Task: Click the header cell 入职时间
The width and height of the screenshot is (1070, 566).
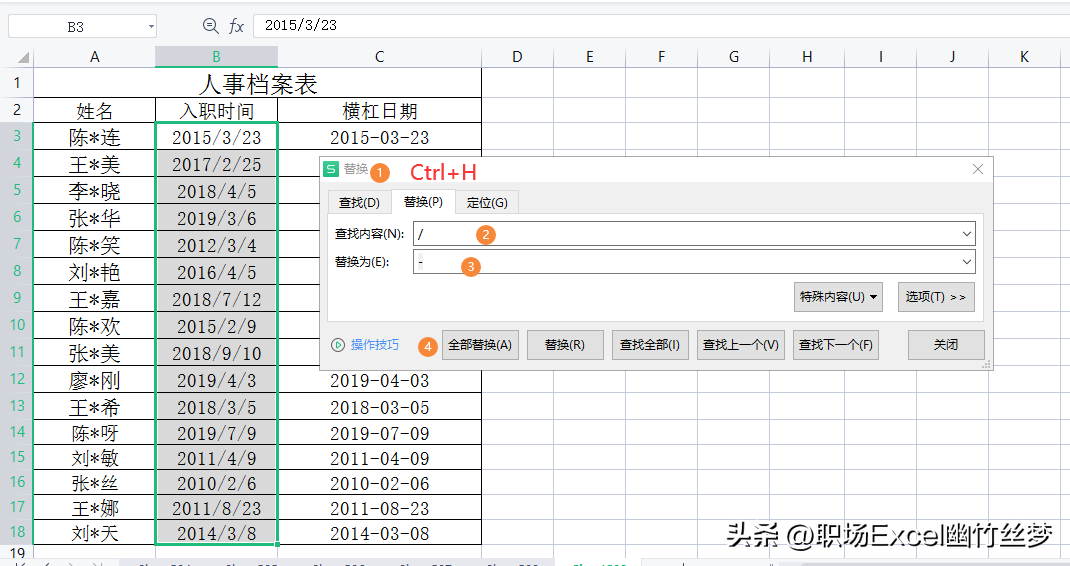Action: click(216, 111)
